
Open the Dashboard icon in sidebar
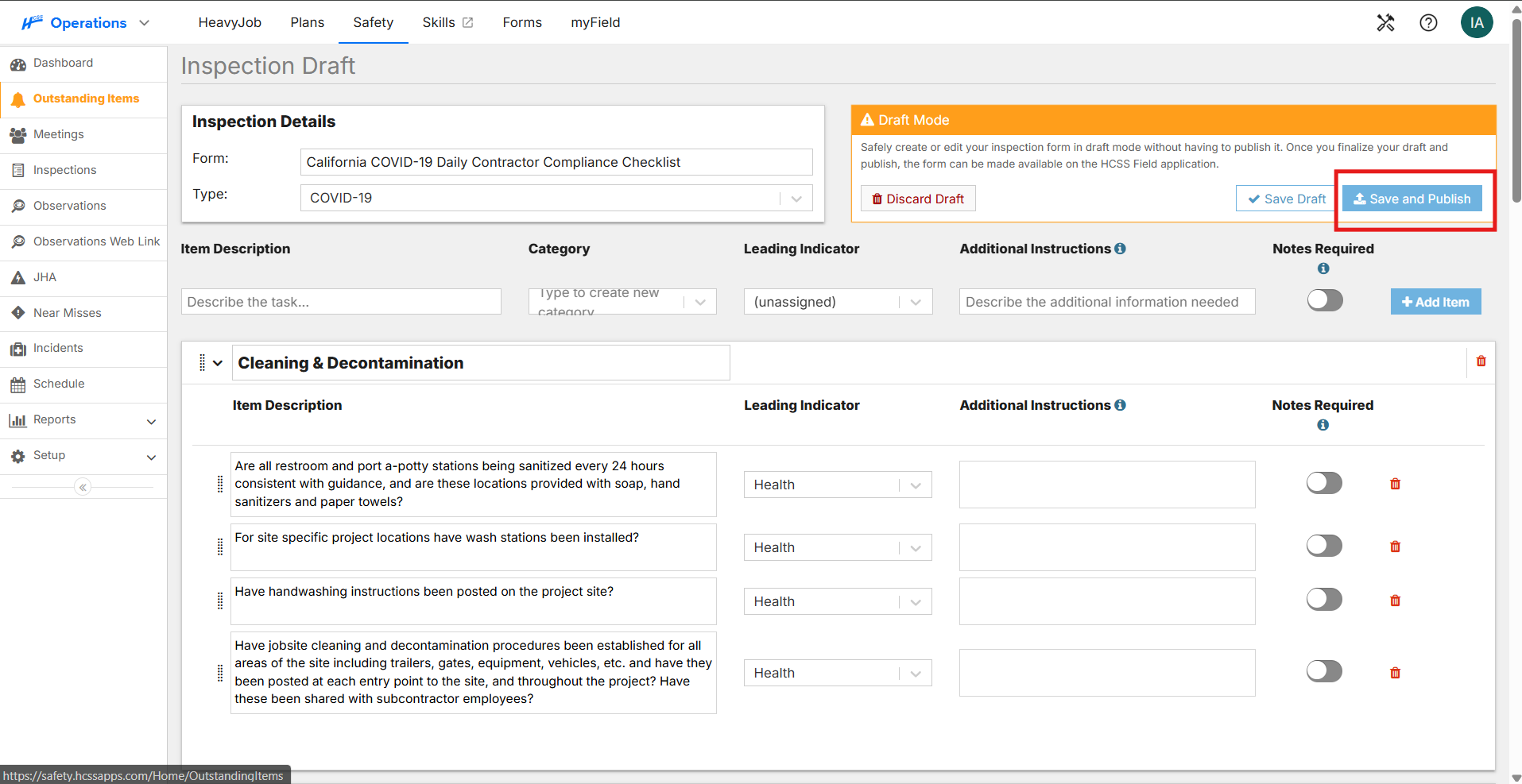17,64
